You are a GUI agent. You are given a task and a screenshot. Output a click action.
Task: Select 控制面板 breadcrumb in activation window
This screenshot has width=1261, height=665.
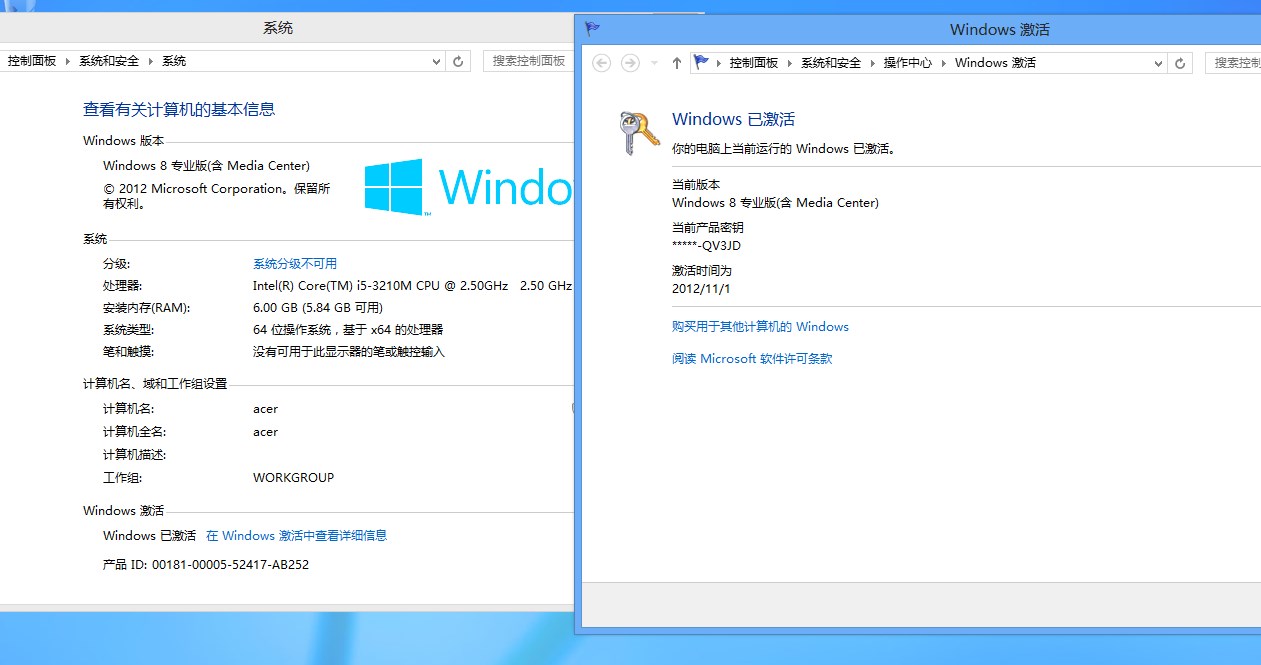click(754, 63)
